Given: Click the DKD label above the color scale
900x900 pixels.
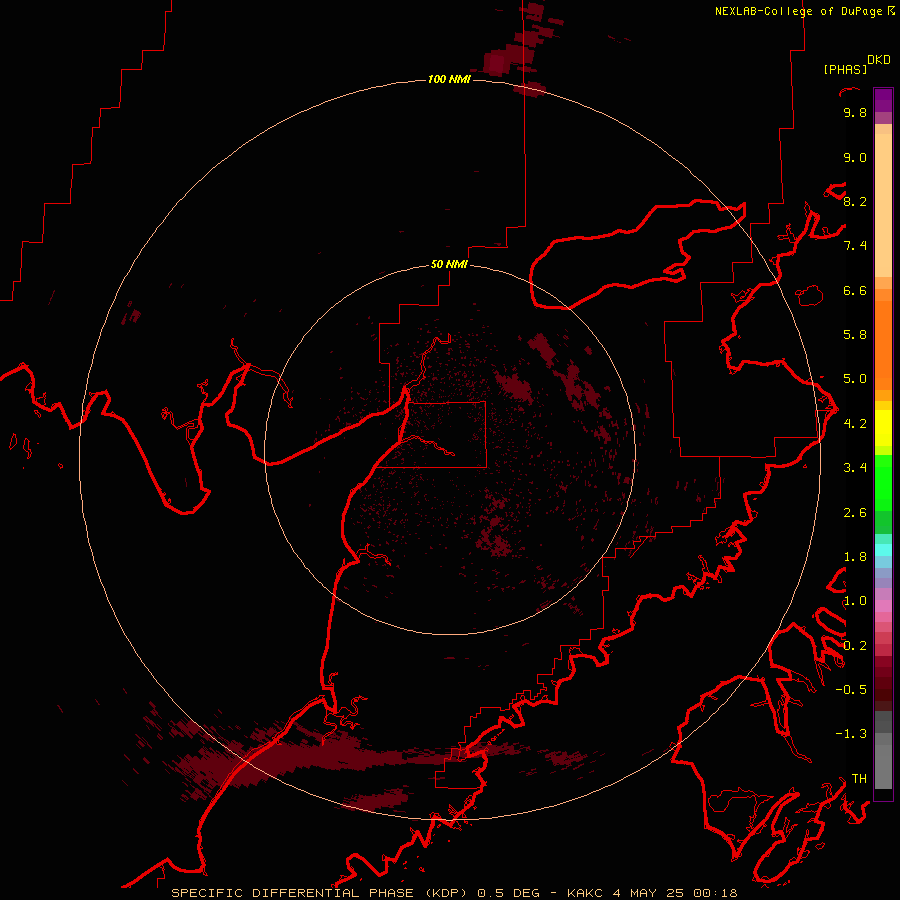Looking at the screenshot, I should click(x=878, y=60).
